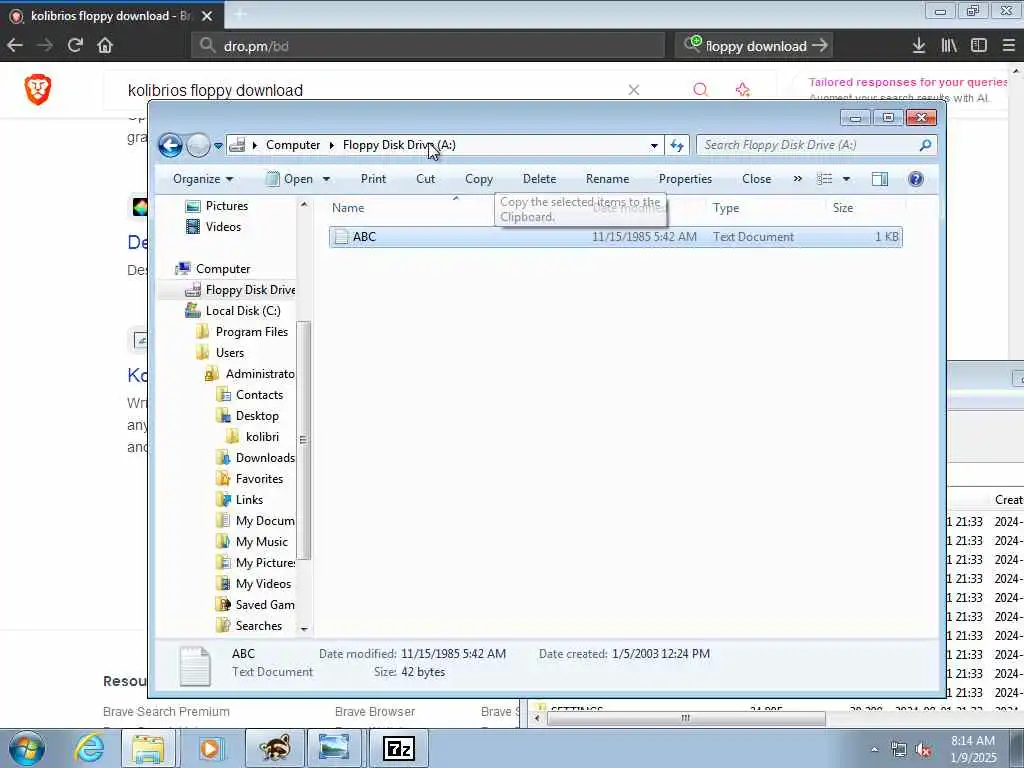Reload the browser page
1024x768 pixels.
point(75,45)
